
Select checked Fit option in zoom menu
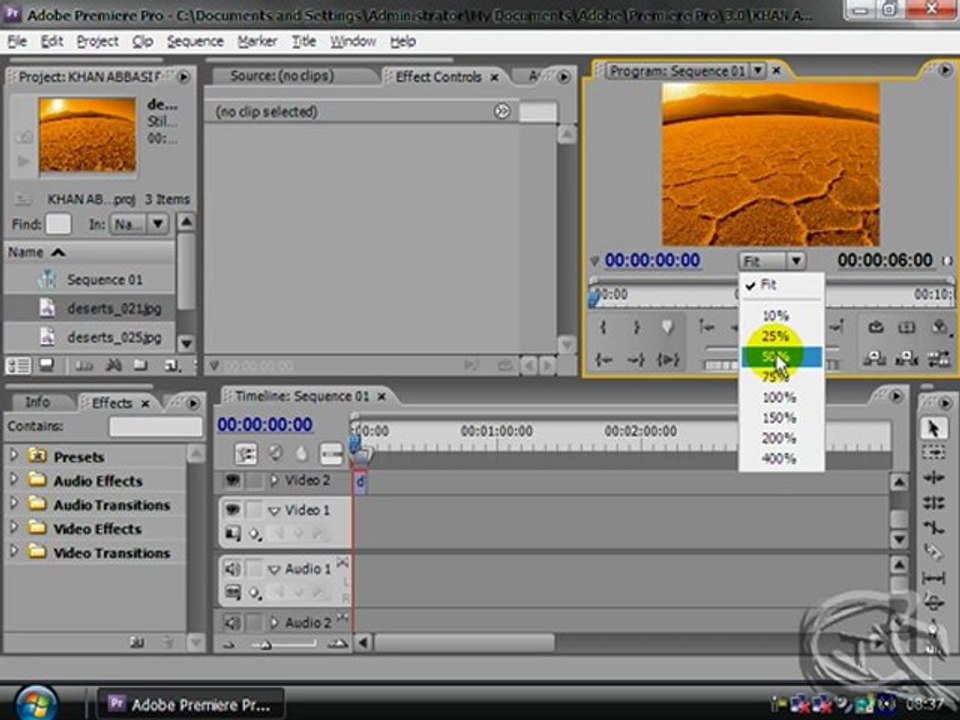(x=781, y=285)
